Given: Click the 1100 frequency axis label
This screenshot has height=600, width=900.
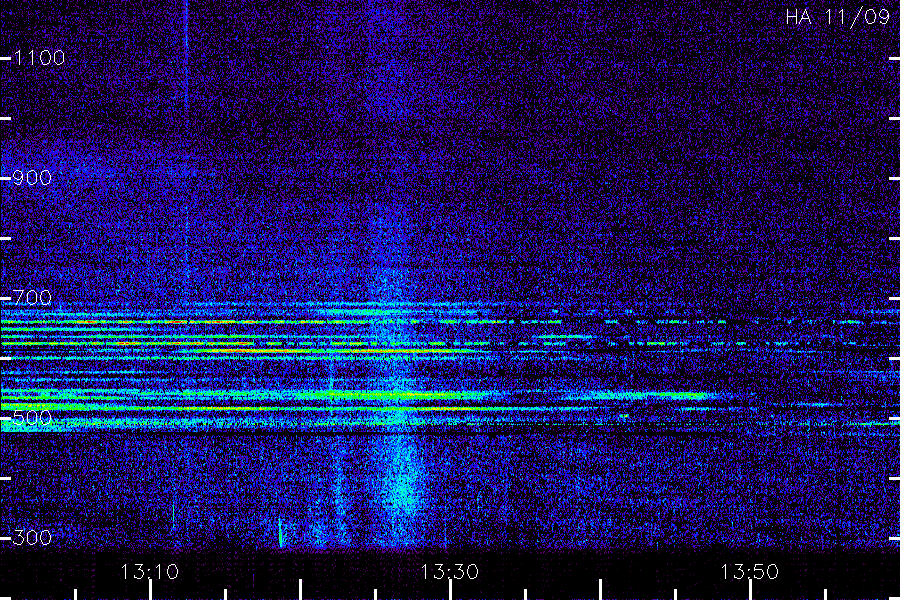Looking at the screenshot, I should pos(39,58).
